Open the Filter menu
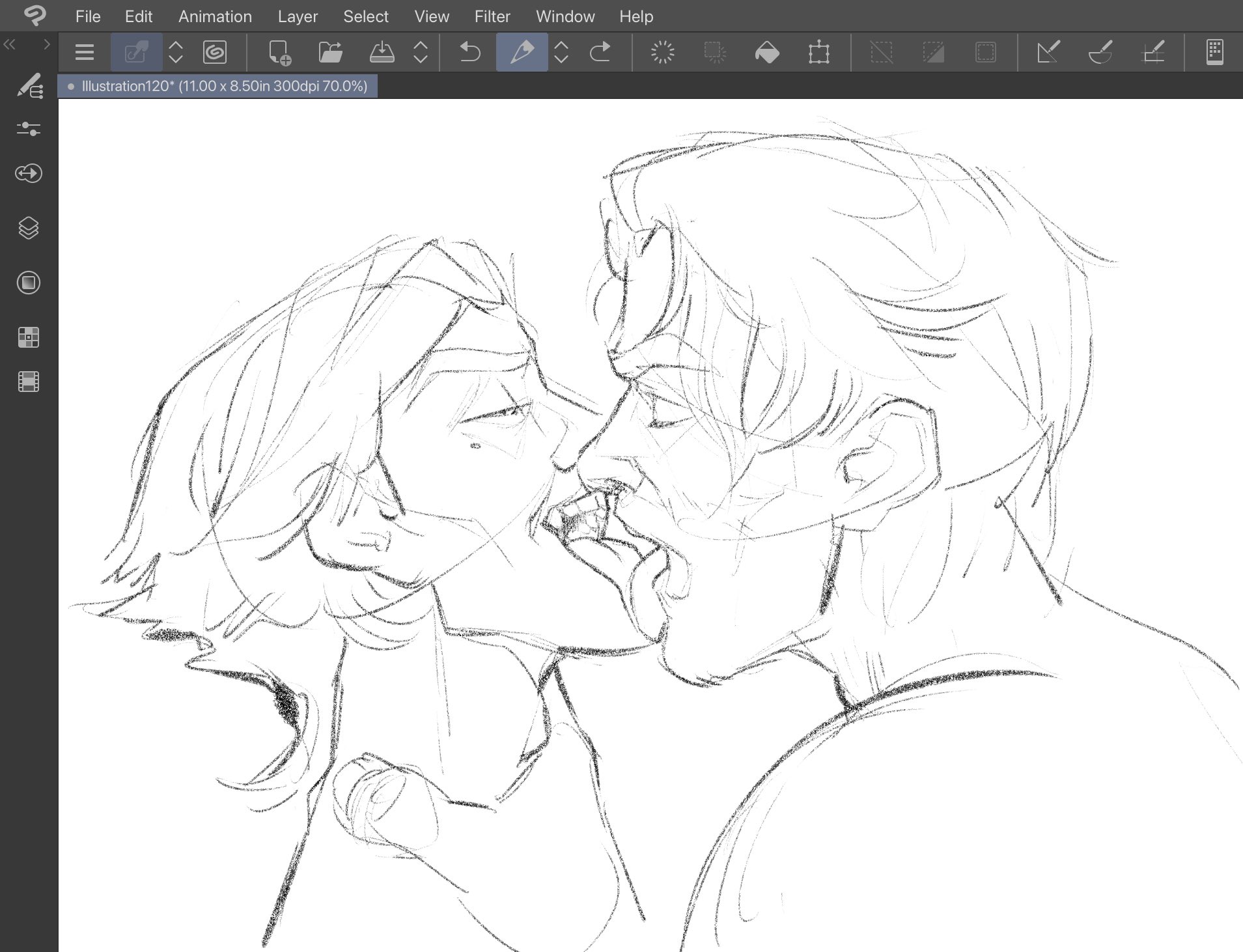 (x=492, y=16)
